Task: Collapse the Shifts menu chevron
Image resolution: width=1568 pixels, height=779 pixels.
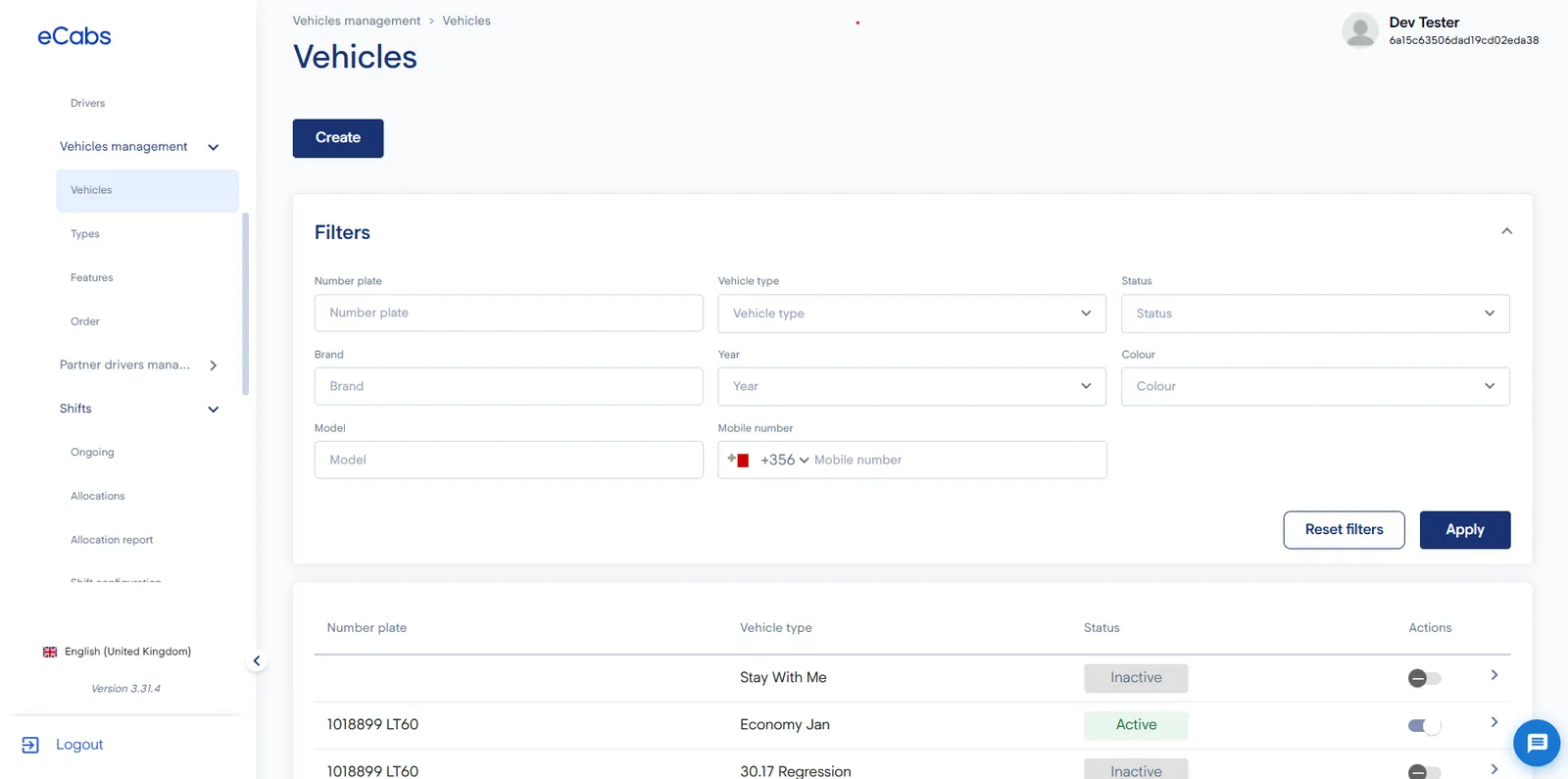Action: (214, 410)
